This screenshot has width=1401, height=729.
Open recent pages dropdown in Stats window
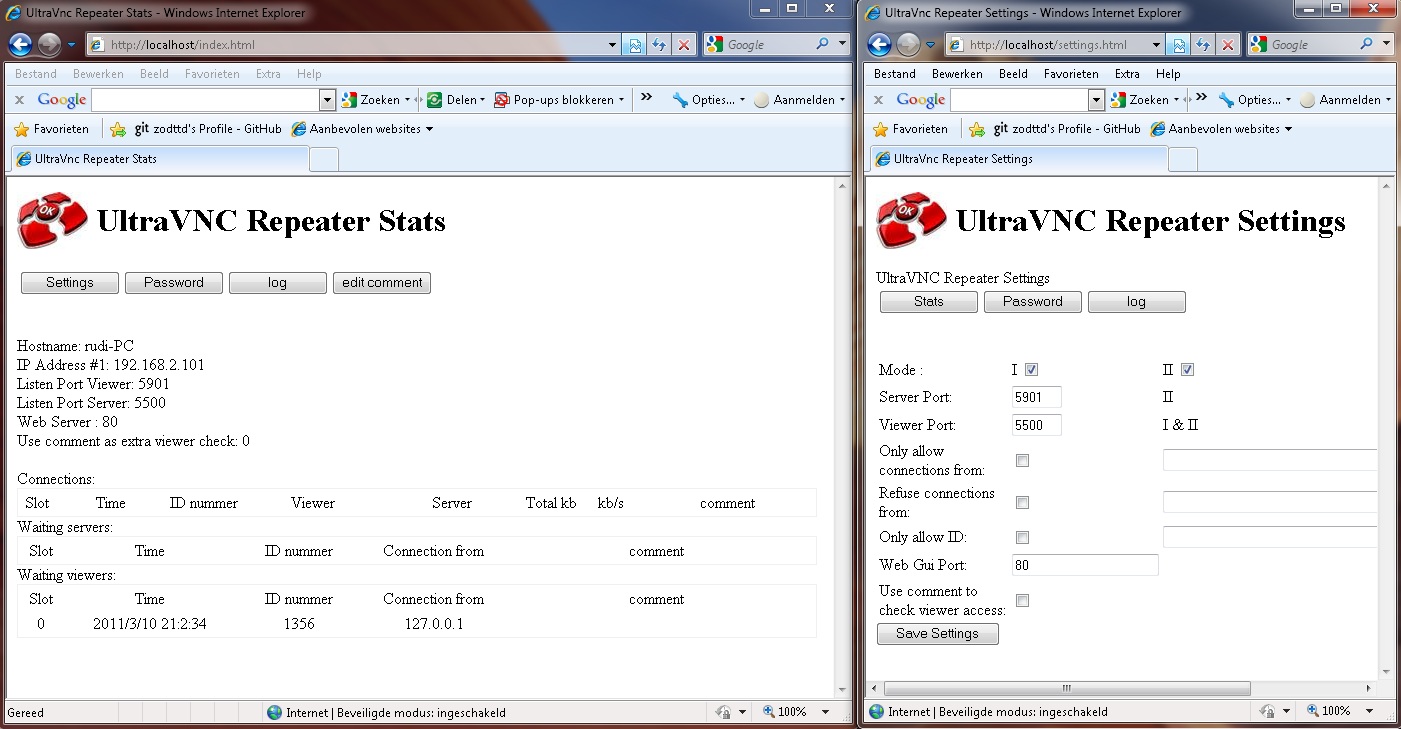tap(72, 45)
